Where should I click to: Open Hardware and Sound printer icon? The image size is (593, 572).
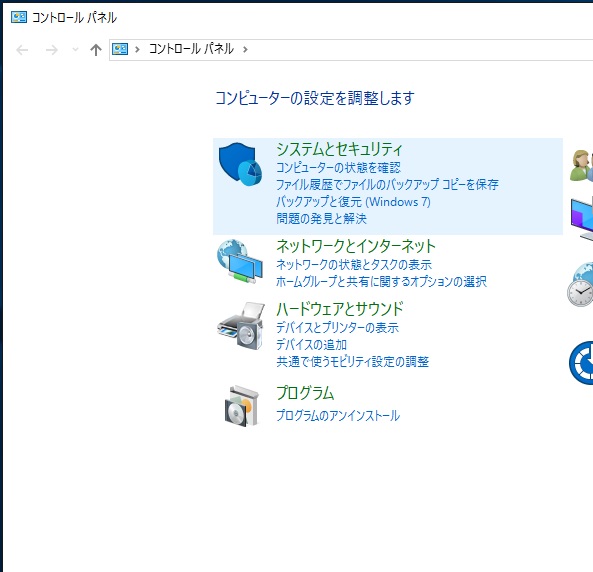tap(241, 325)
